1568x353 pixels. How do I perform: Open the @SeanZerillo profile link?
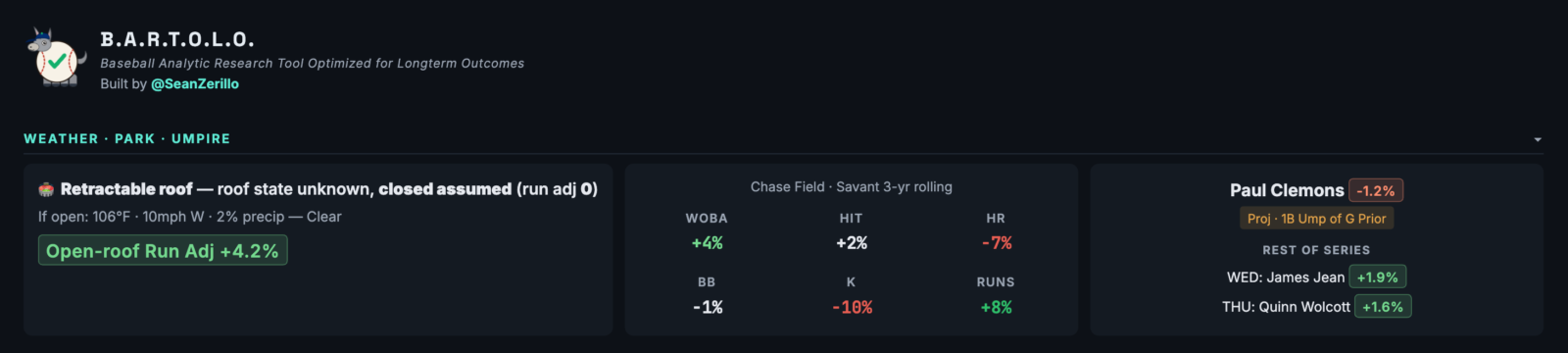195,84
